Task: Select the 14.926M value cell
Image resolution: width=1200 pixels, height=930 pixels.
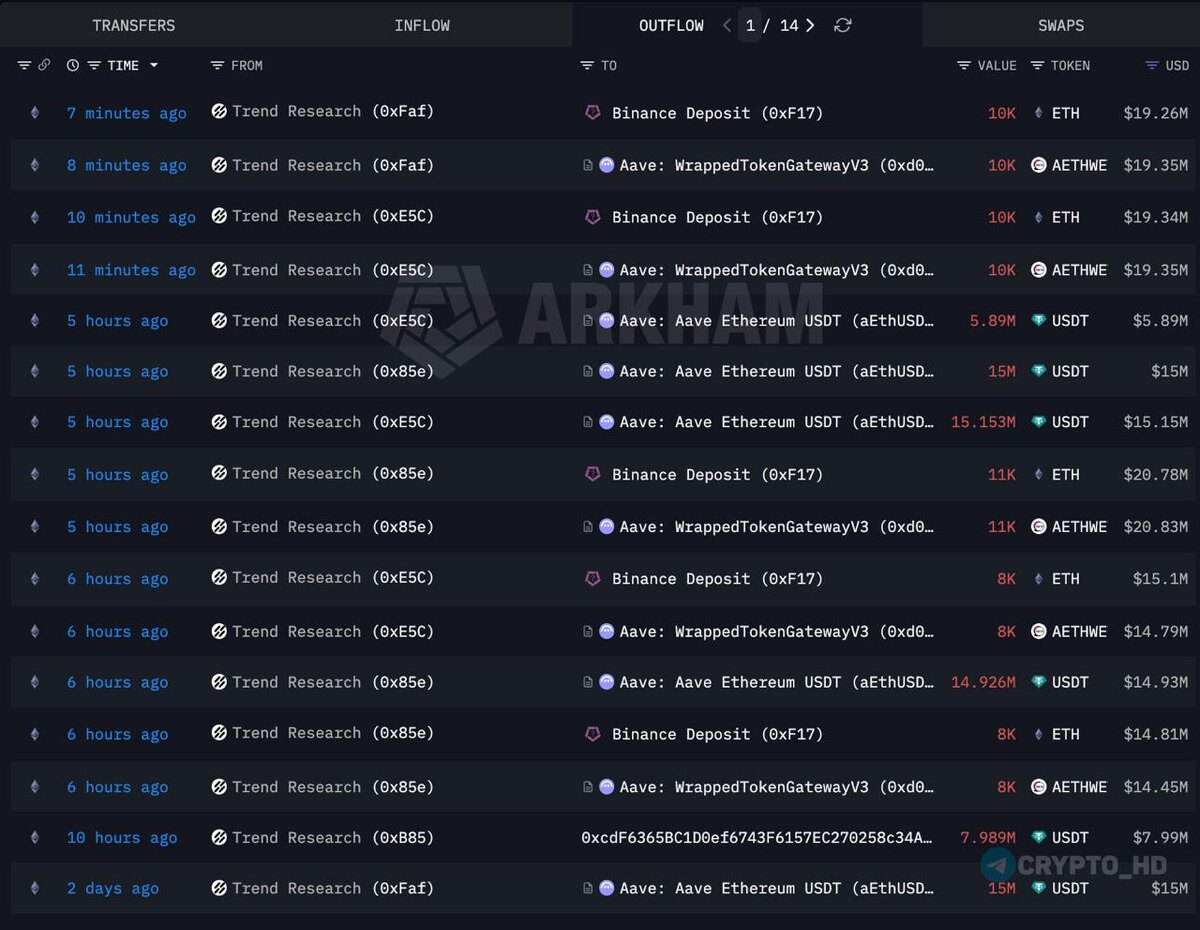Action: tap(983, 682)
